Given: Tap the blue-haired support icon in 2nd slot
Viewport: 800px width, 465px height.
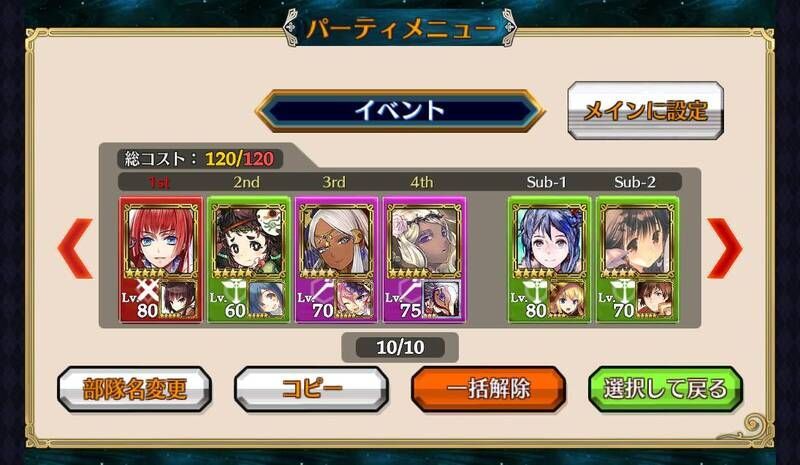Looking at the screenshot, I should click(x=266, y=300).
